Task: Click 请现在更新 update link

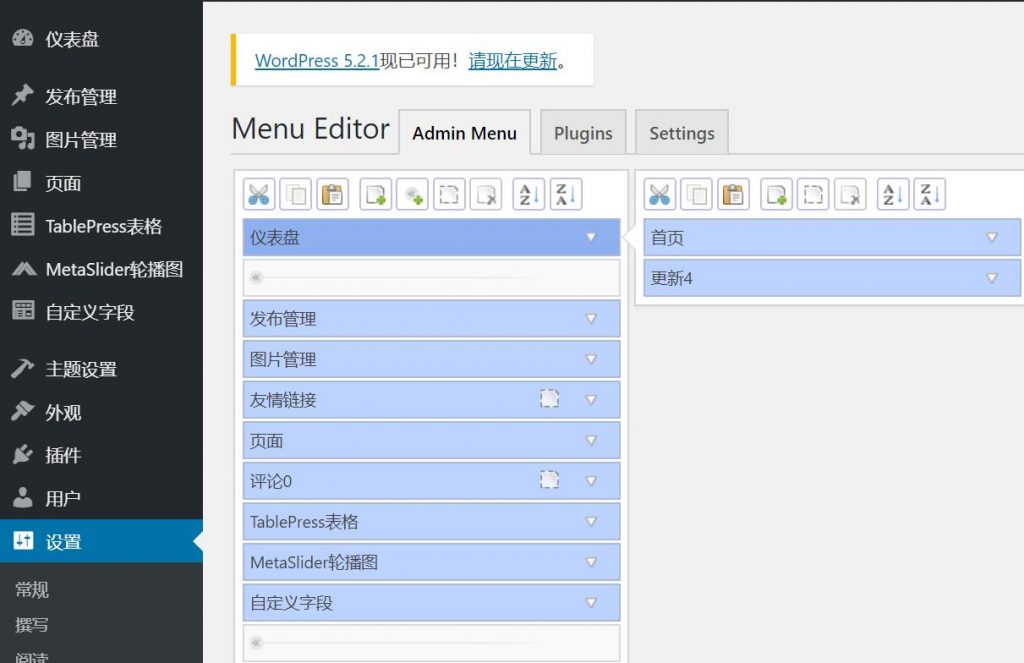Action: pyautogui.click(x=513, y=61)
